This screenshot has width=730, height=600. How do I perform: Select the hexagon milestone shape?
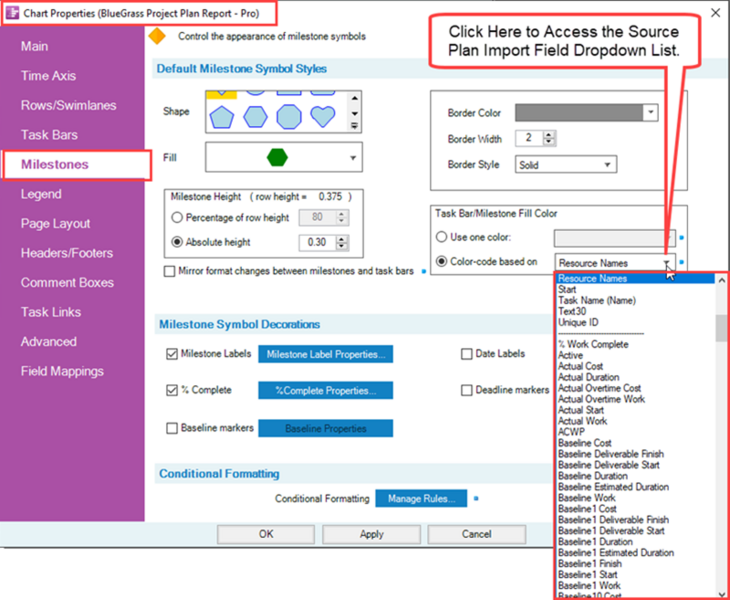(256, 117)
